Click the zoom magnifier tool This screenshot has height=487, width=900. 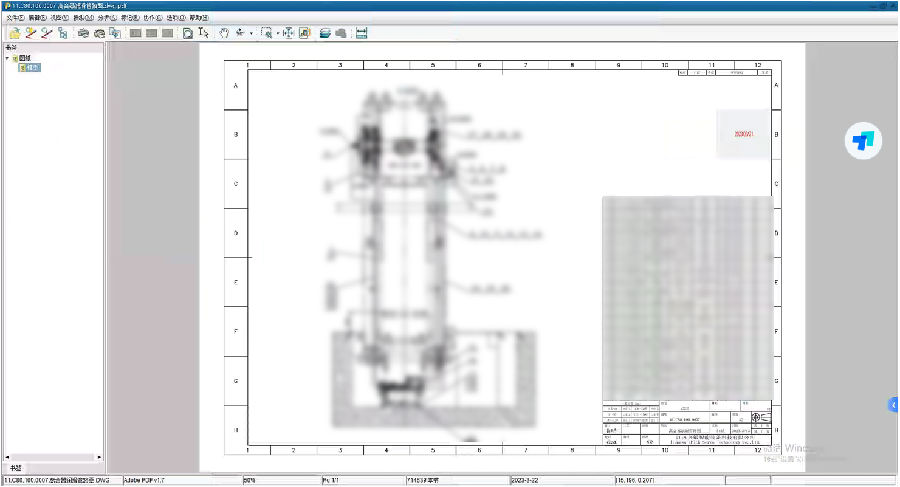(266, 33)
